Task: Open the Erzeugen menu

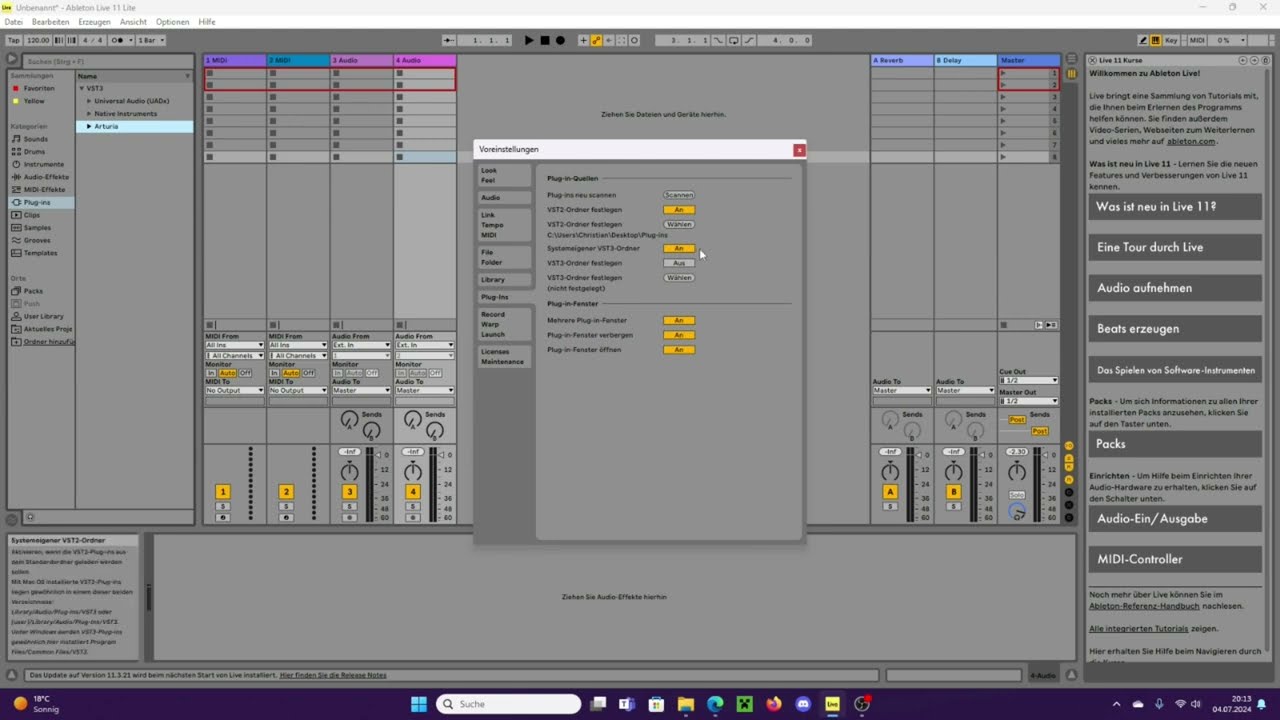Action: click(94, 22)
